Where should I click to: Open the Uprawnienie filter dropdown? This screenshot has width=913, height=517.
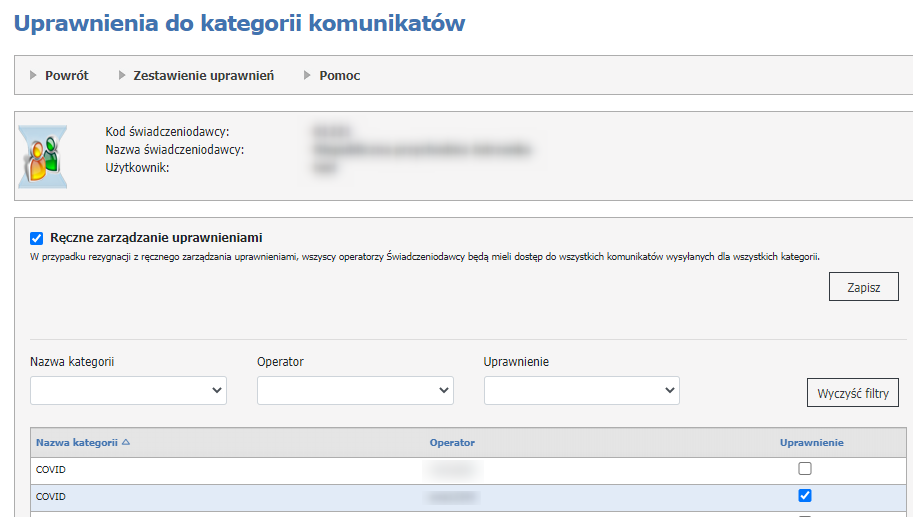[581, 391]
